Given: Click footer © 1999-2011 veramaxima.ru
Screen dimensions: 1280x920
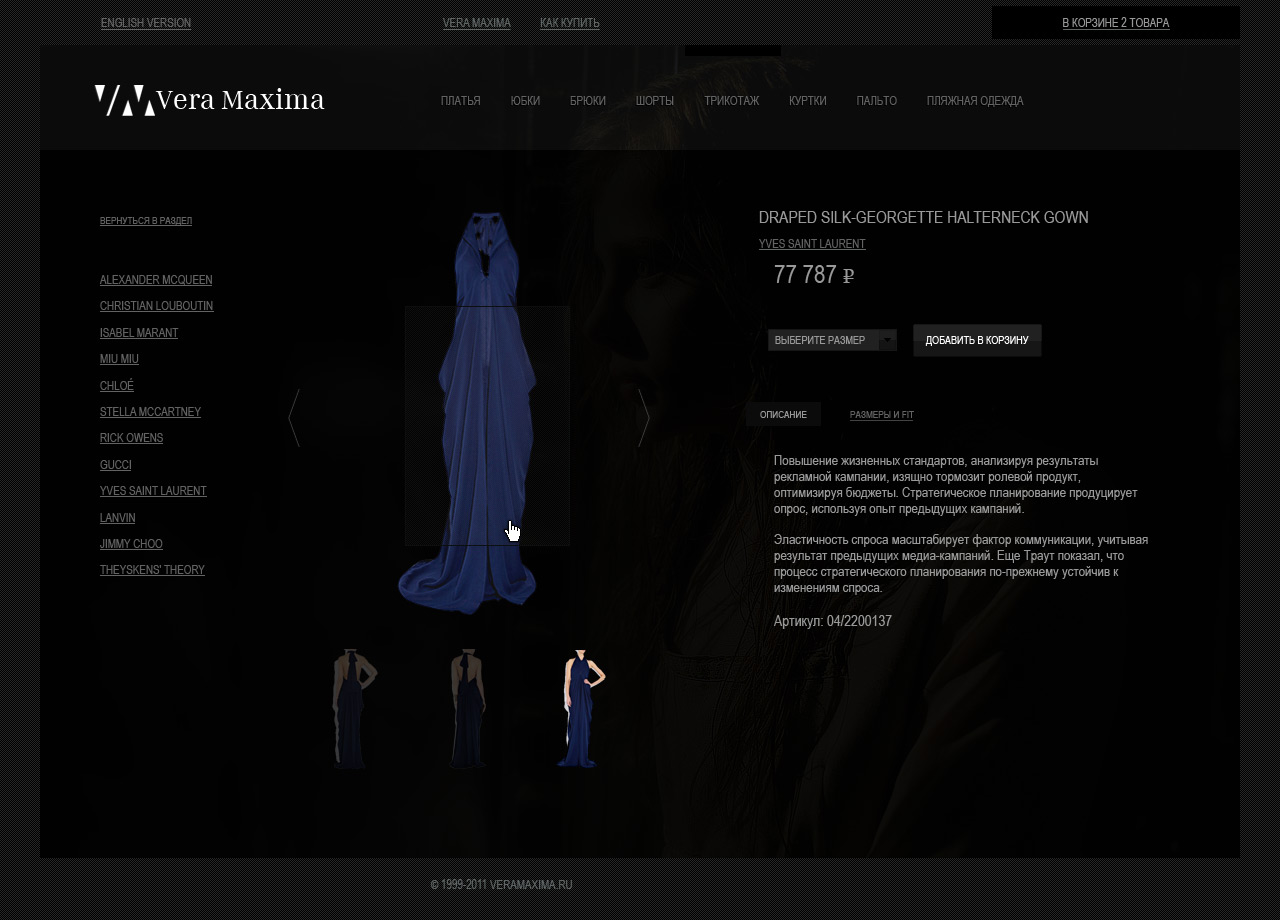Looking at the screenshot, I should (501, 885).
